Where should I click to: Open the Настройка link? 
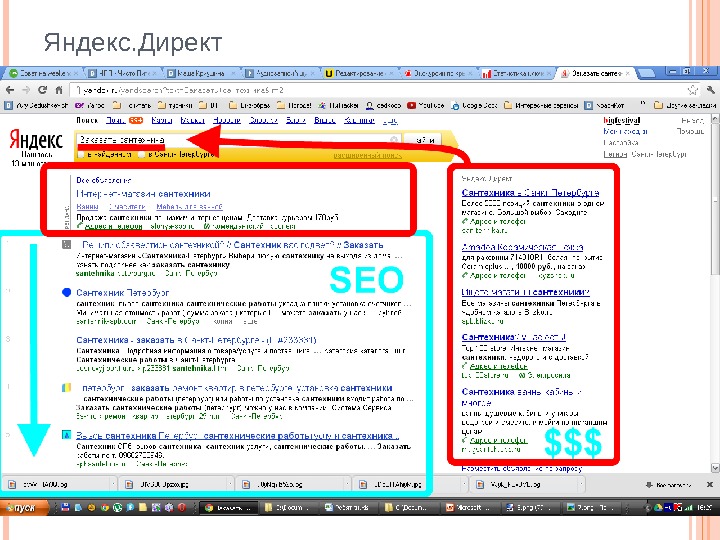[621, 143]
